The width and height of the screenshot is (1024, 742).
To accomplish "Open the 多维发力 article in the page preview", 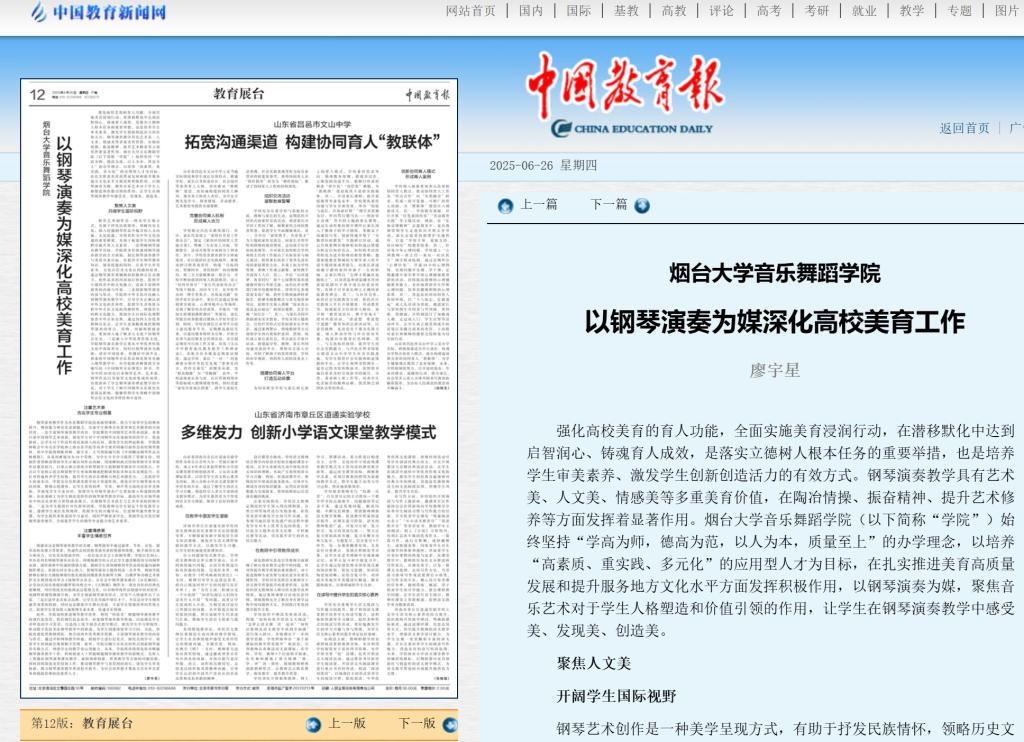I will point(308,432).
